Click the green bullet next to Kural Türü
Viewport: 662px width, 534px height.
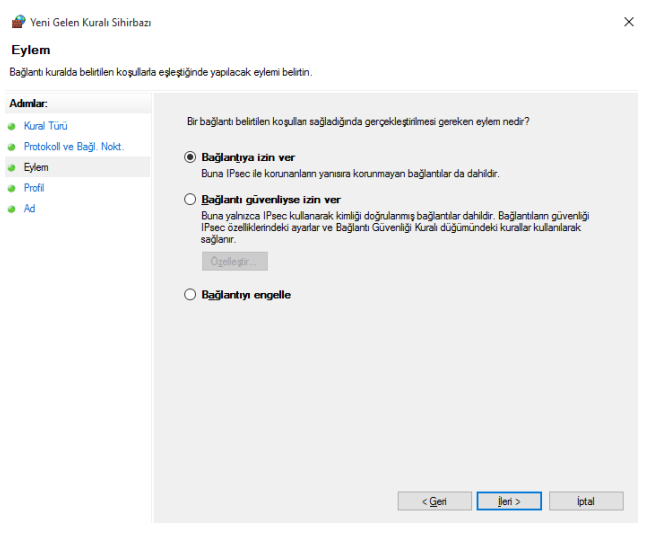pos(11,126)
